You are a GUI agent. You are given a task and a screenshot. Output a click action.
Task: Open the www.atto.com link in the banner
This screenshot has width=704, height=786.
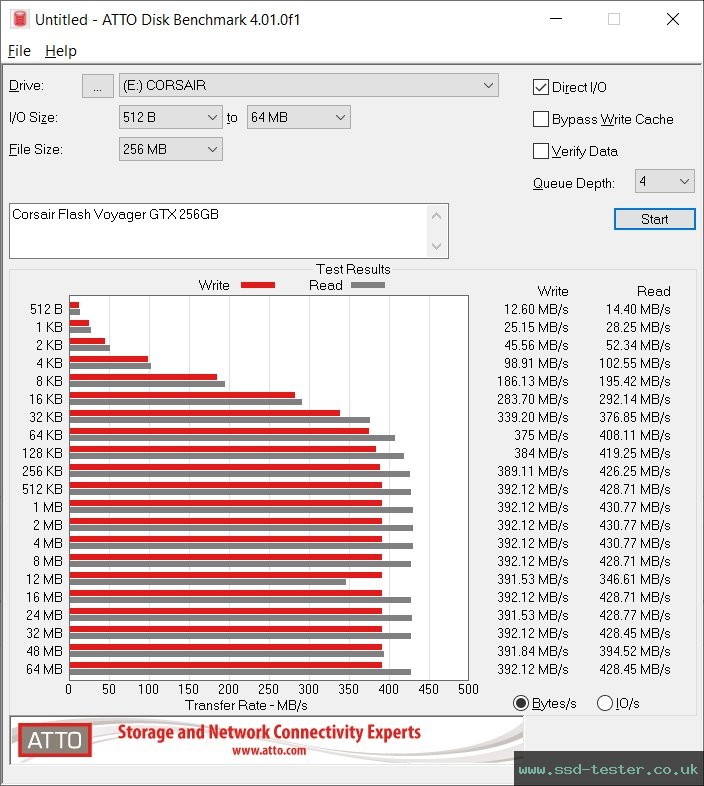pos(269,750)
